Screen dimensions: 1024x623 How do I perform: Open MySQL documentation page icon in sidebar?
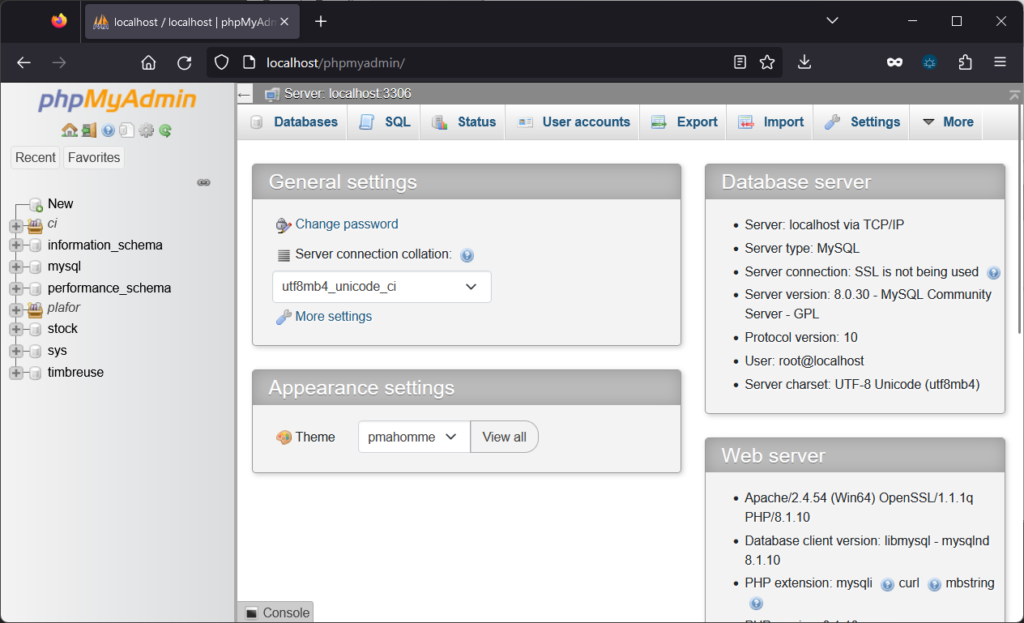[127, 130]
